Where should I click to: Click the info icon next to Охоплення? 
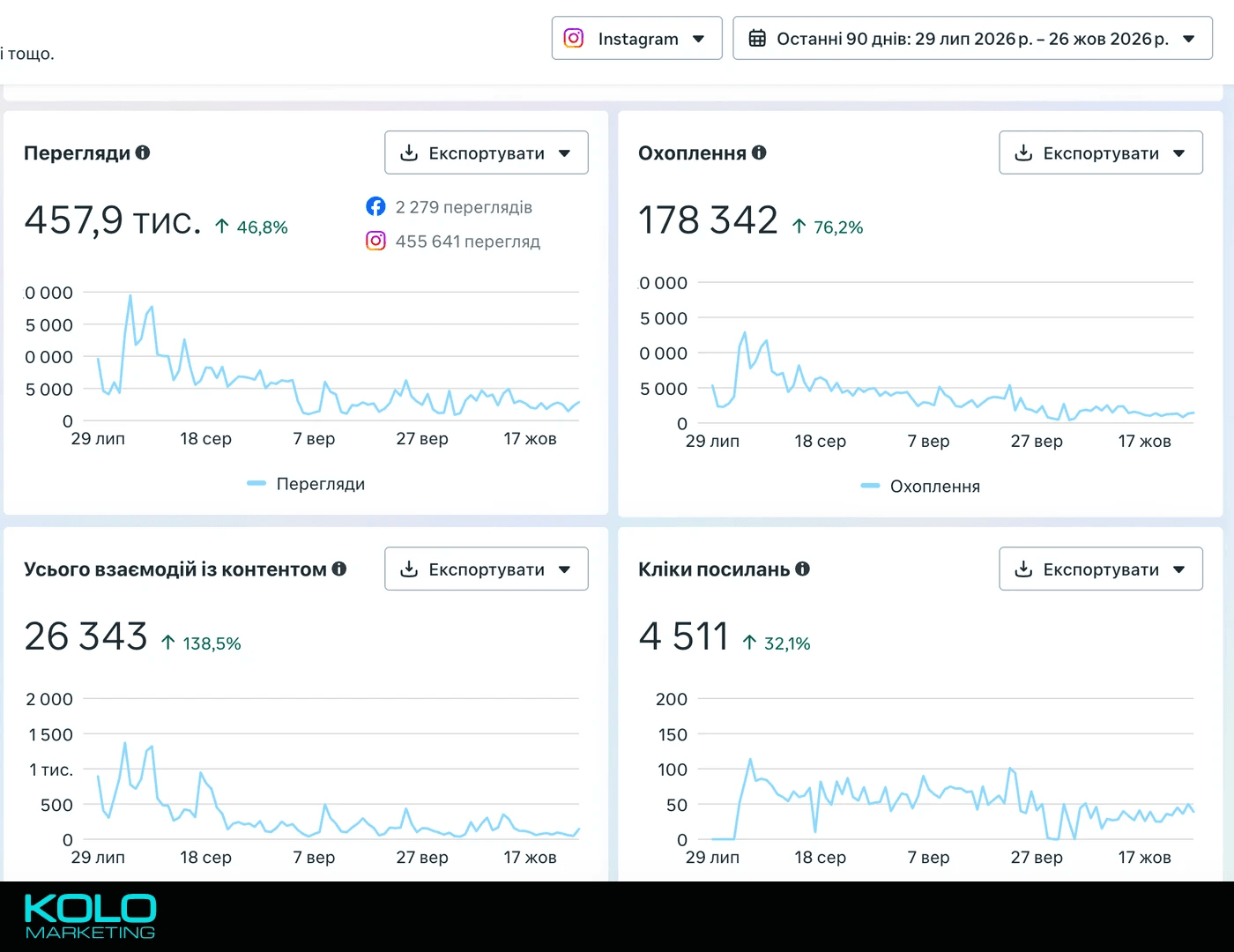tap(759, 152)
